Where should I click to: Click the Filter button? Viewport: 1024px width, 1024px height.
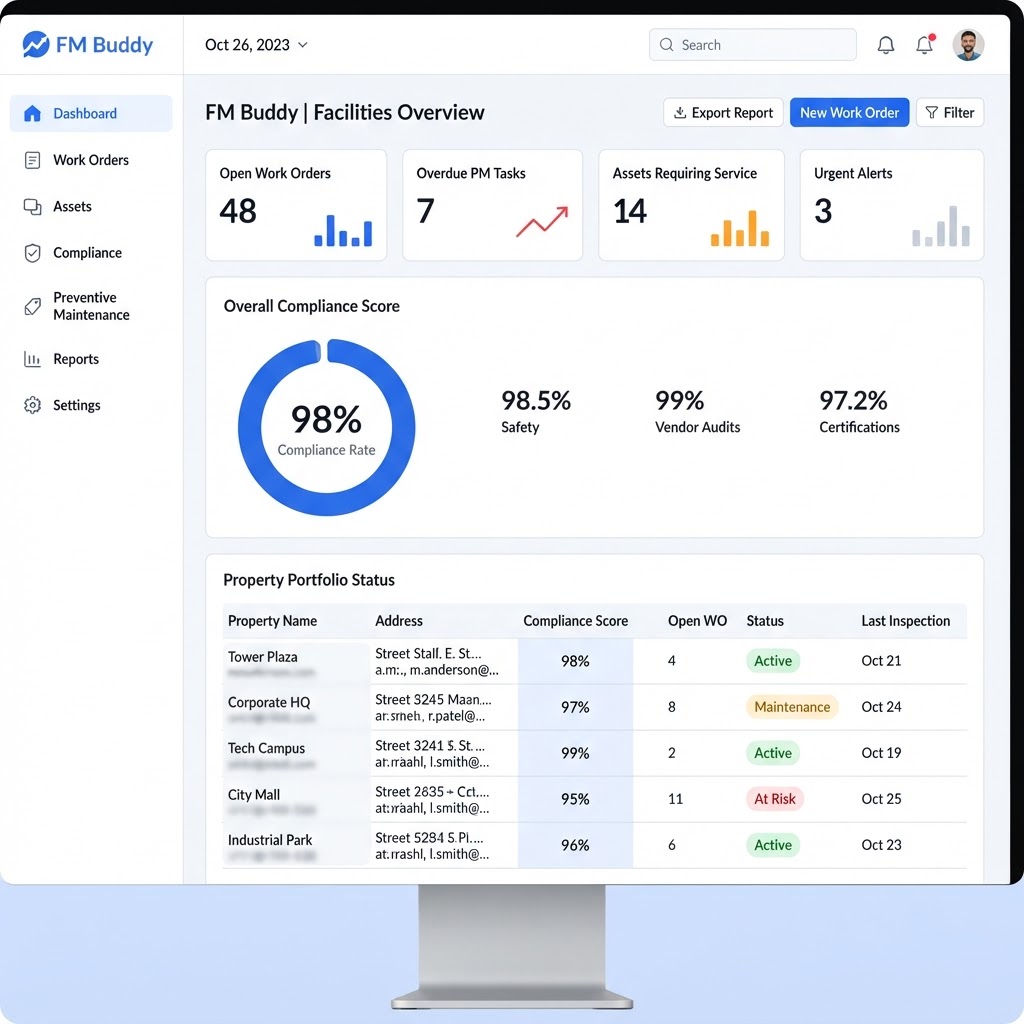(950, 112)
